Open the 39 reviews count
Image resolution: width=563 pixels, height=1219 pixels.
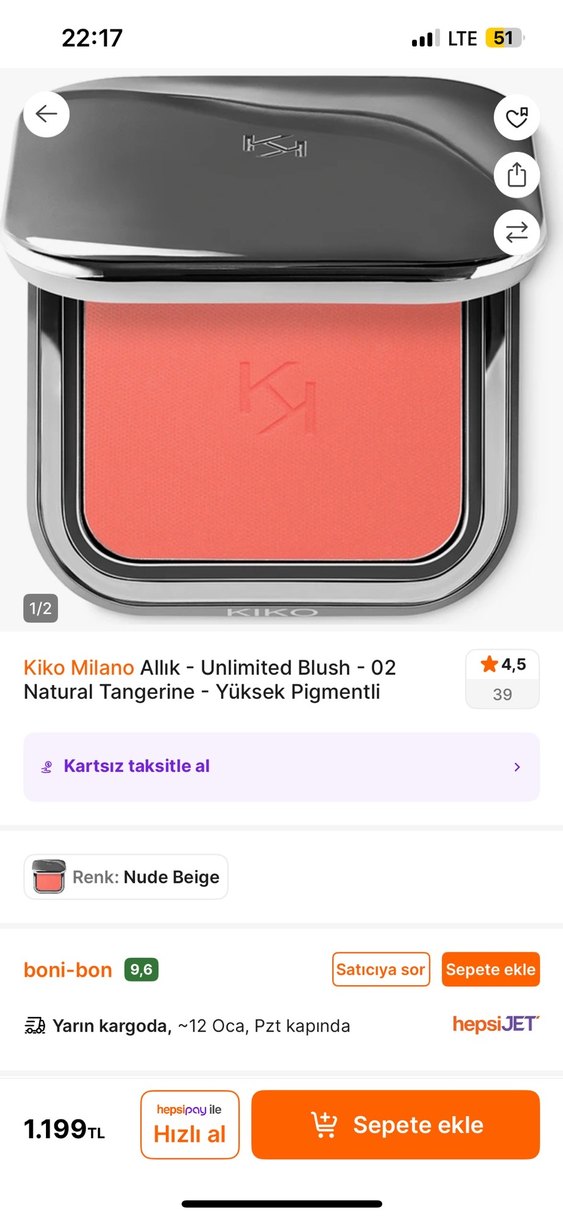tap(502, 694)
